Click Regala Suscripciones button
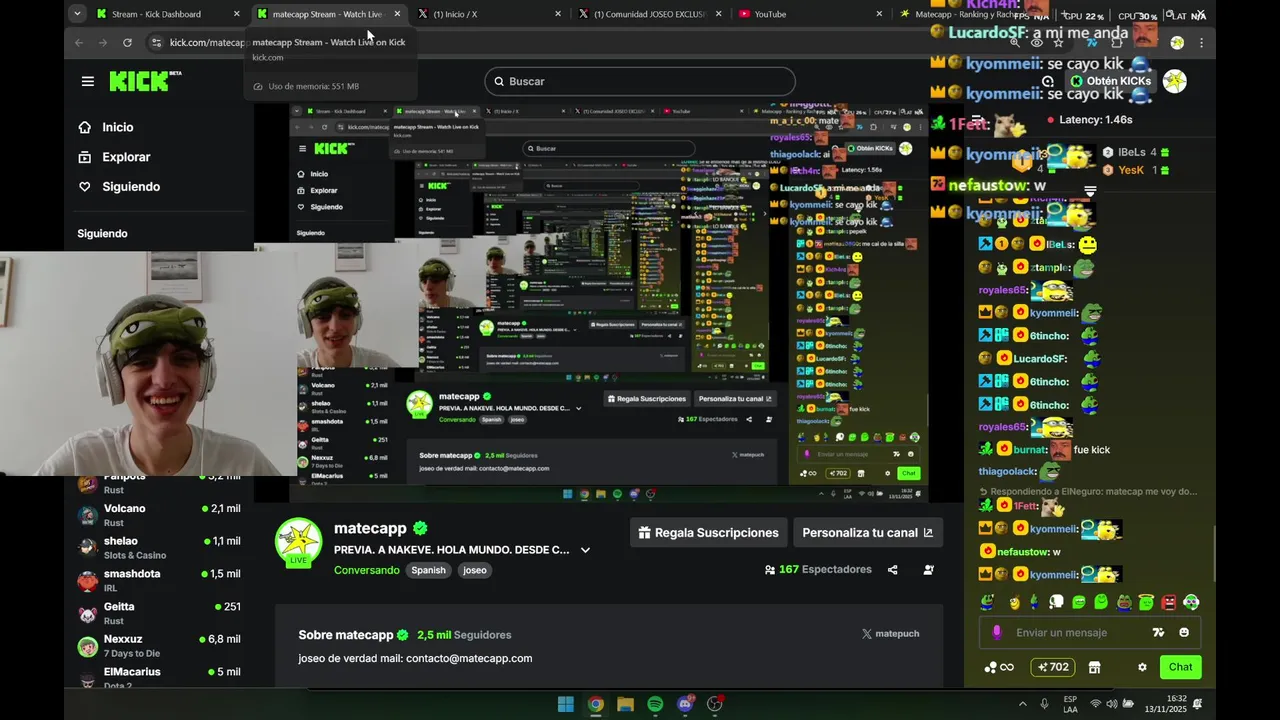This screenshot has height=720, width=1280. [x=709, y=533]
